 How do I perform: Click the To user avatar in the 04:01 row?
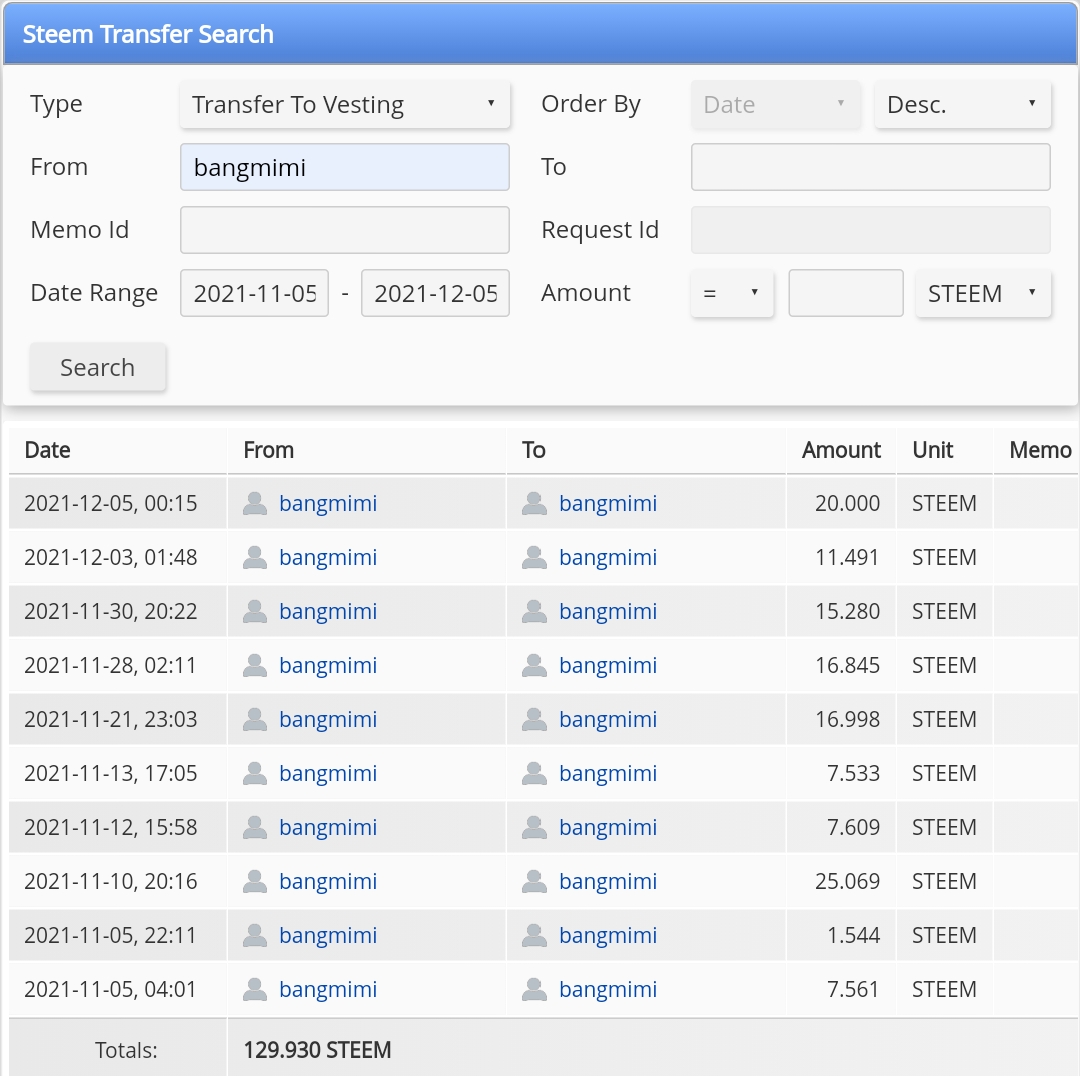tap(534, 989)
